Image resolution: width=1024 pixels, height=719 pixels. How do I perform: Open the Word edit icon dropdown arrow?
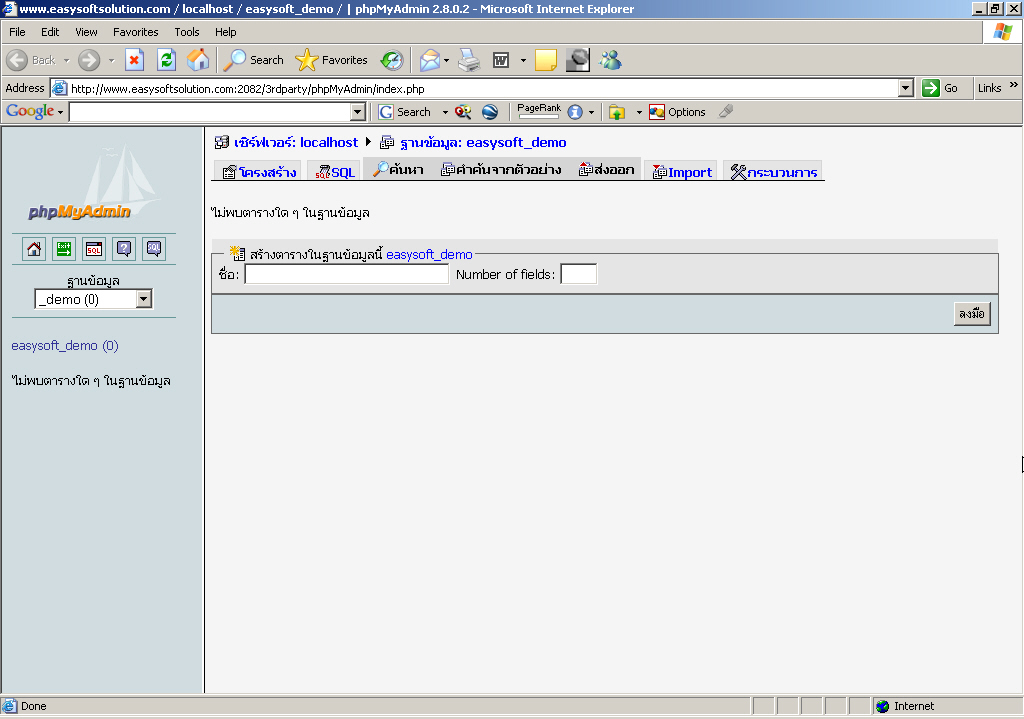523,60
